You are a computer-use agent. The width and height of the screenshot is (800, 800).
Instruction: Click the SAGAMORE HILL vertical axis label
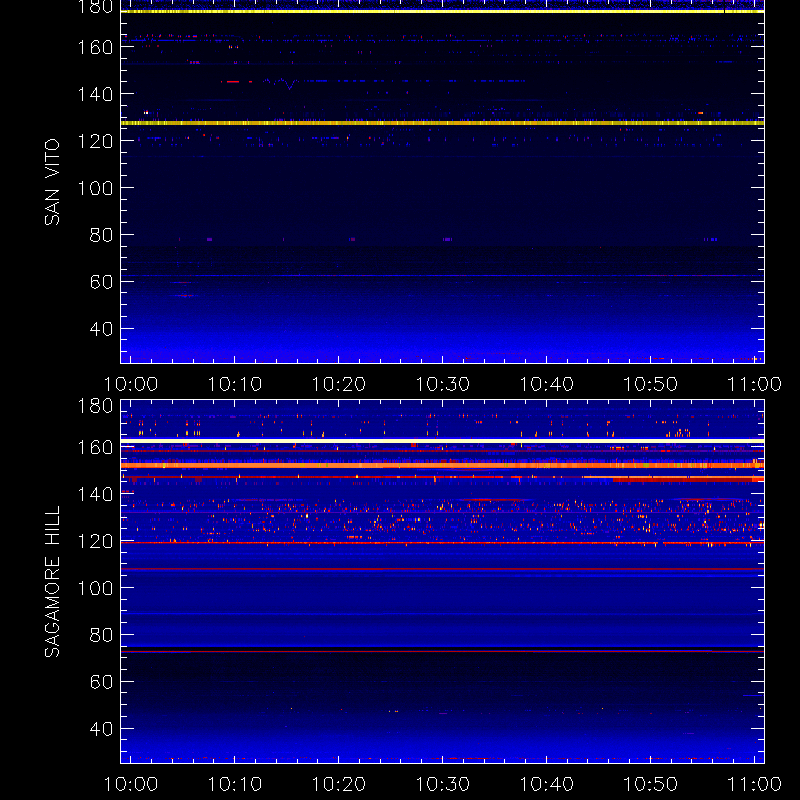pos(52,581)
